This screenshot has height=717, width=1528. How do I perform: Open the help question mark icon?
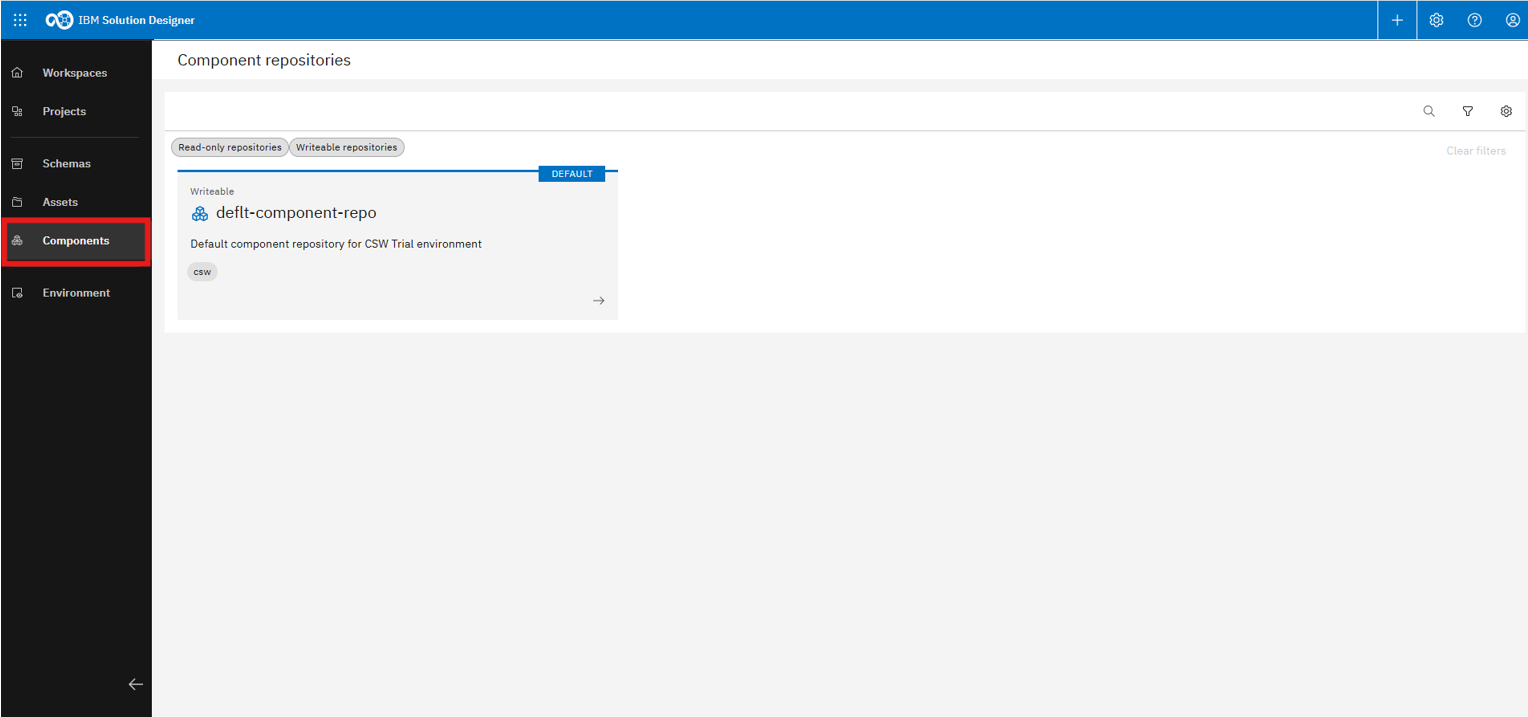[1474, 20]
